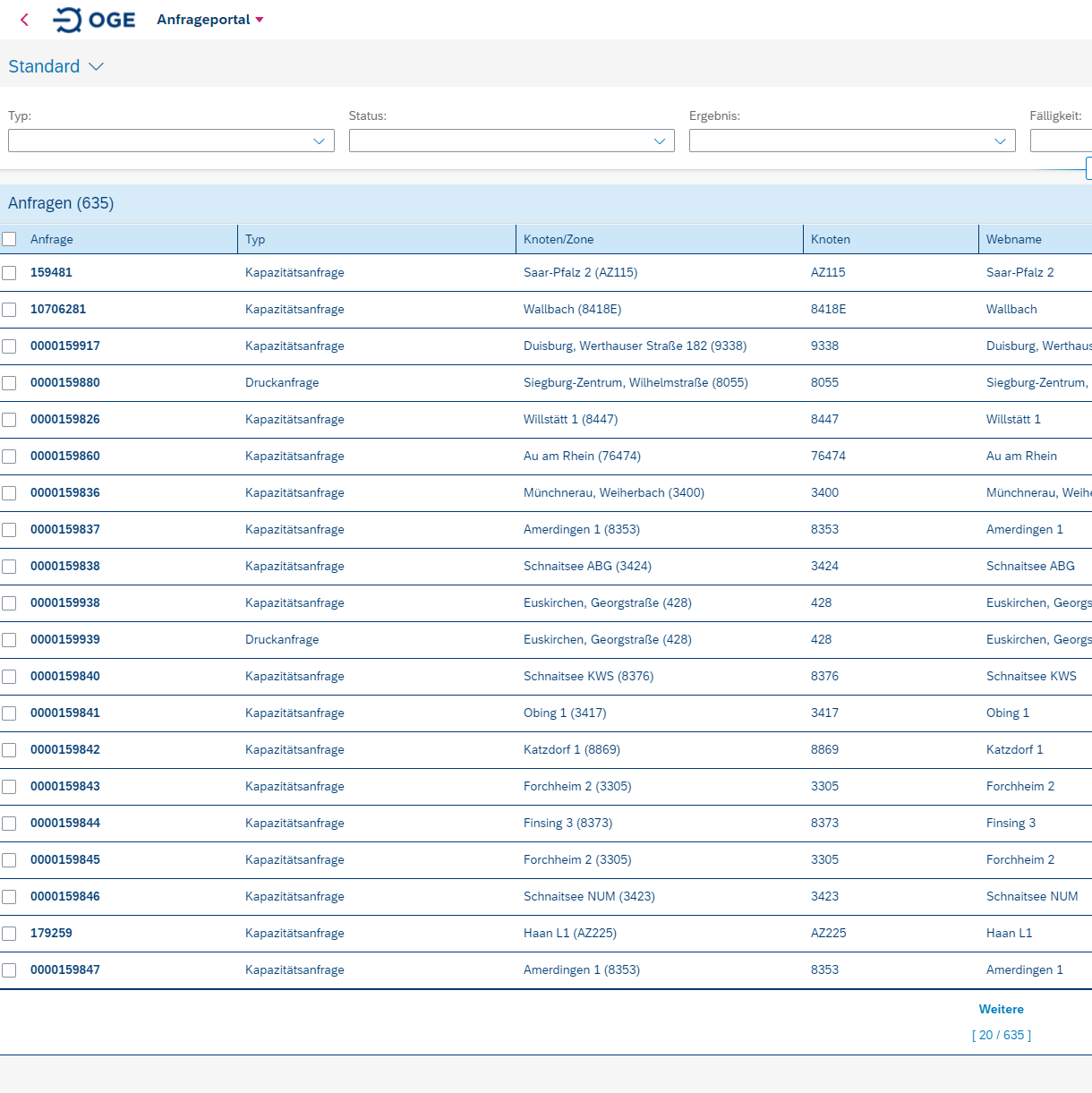
Task: Click Willstätt 1 (8447) node cell
Action: tap(571, 419)
